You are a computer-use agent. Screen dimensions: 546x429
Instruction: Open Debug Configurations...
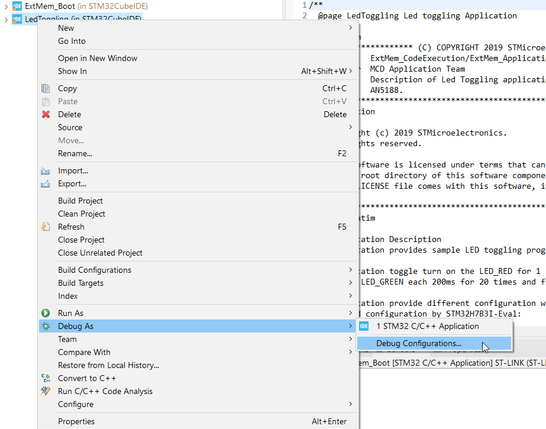click(434, 343)
